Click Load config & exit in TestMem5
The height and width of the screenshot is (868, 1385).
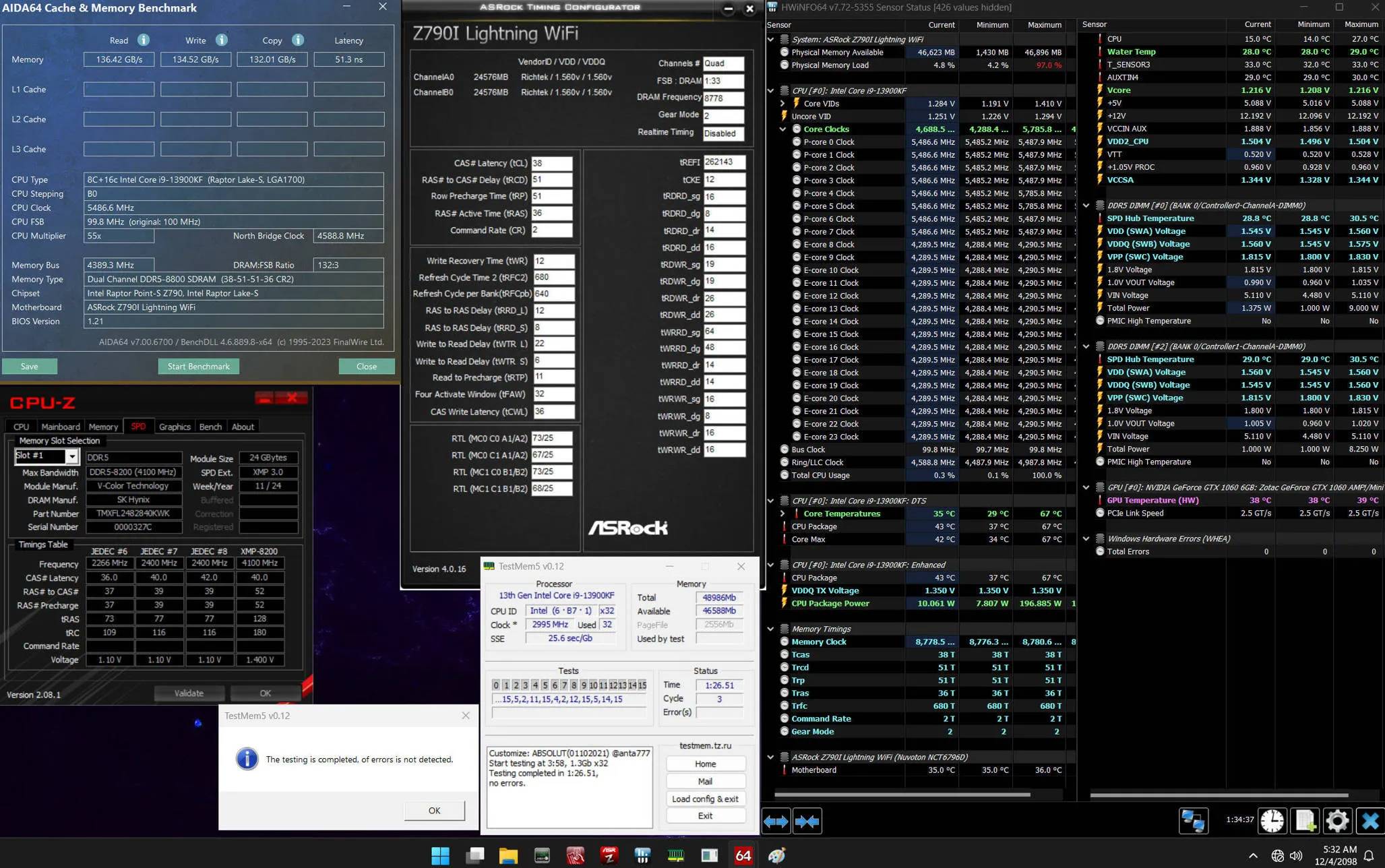click(x=705, y=799)
